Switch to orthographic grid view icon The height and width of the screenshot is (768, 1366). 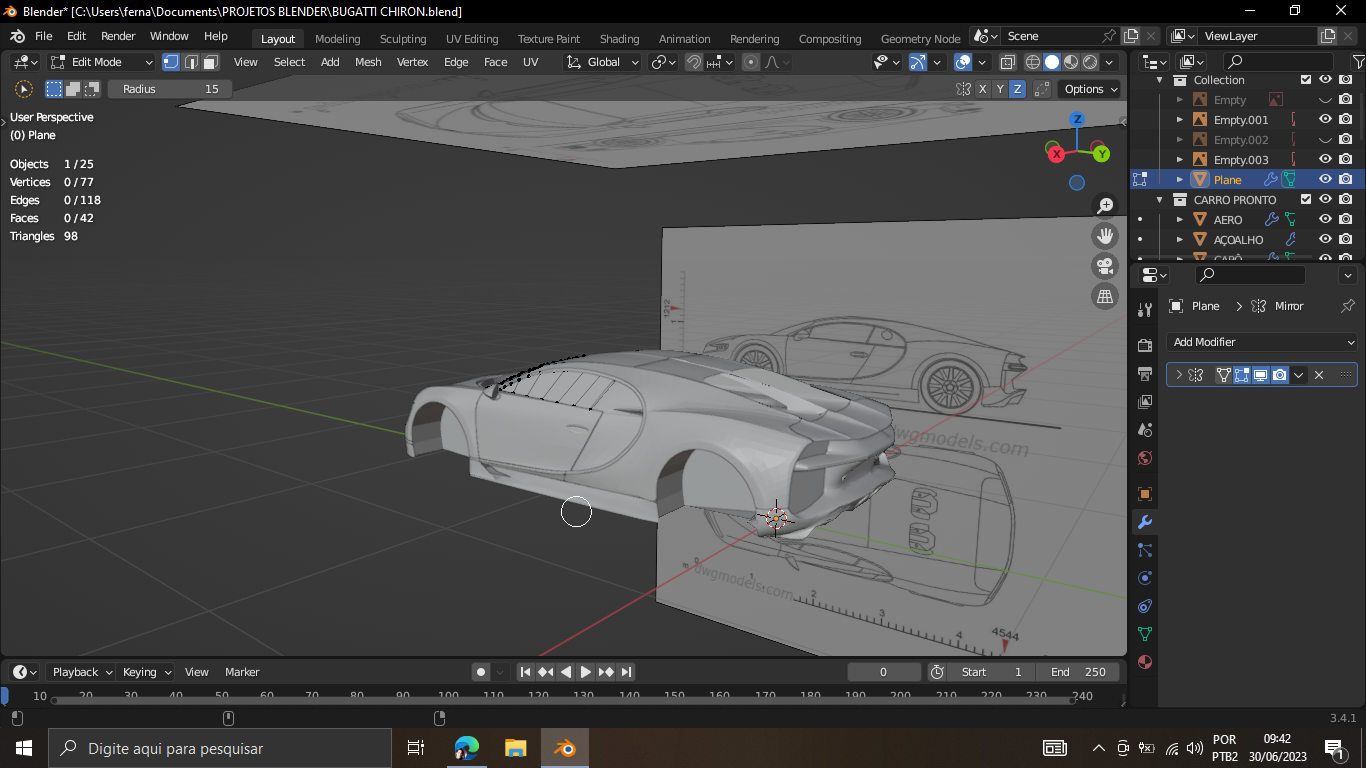(x=1105, y=296)
